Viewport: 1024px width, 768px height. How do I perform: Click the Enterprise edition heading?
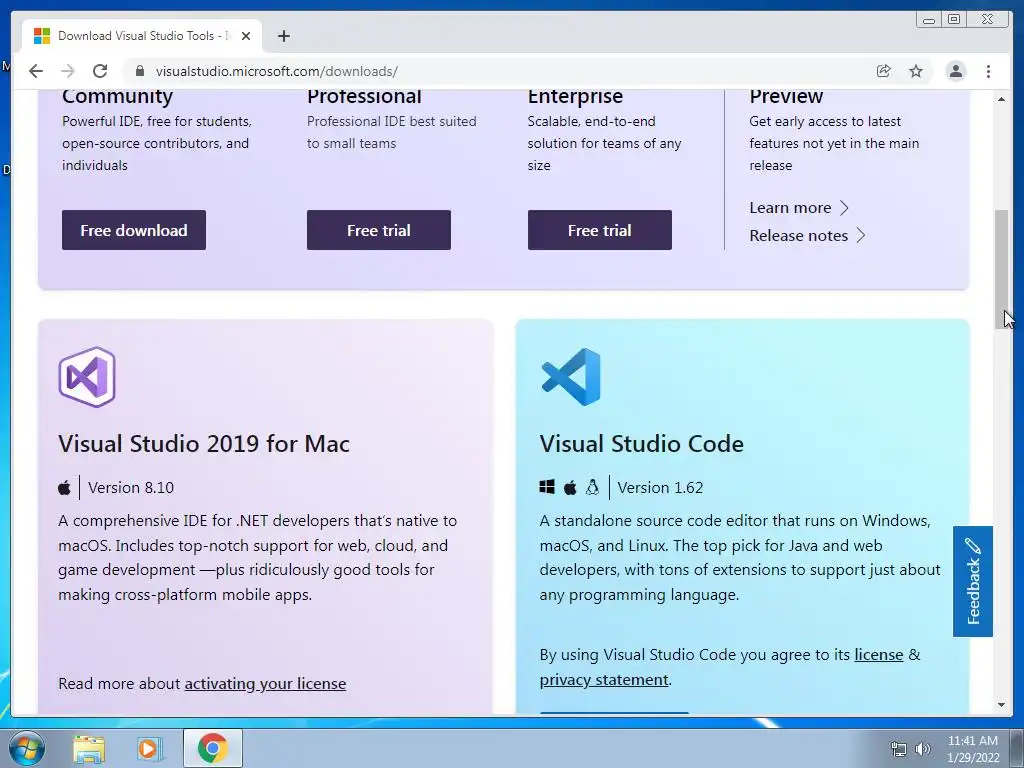575,97
